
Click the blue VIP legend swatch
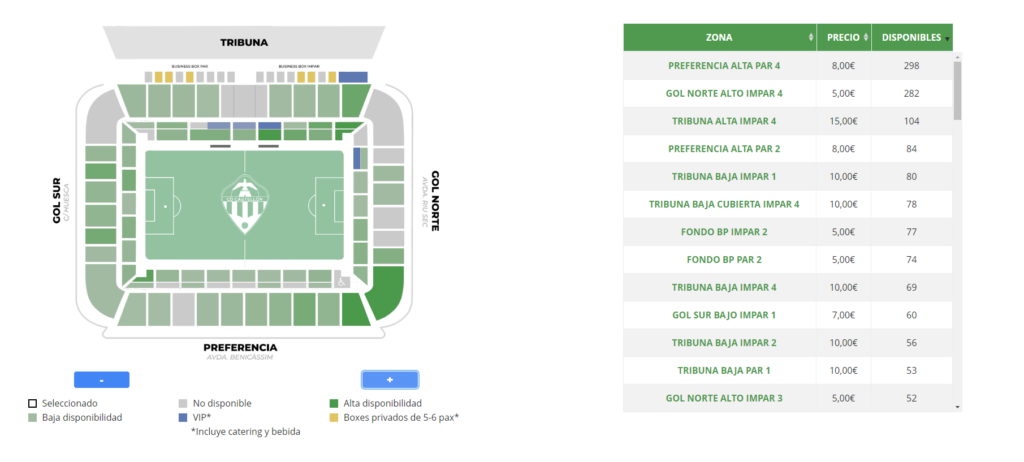182,417
